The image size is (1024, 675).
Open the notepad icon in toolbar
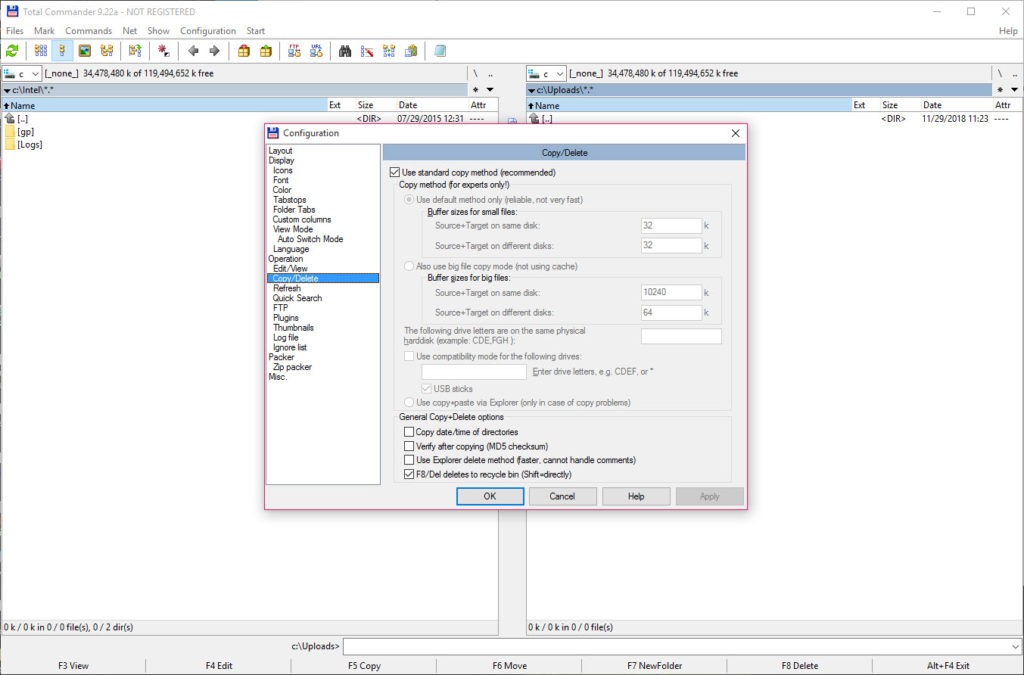point(440,51)
